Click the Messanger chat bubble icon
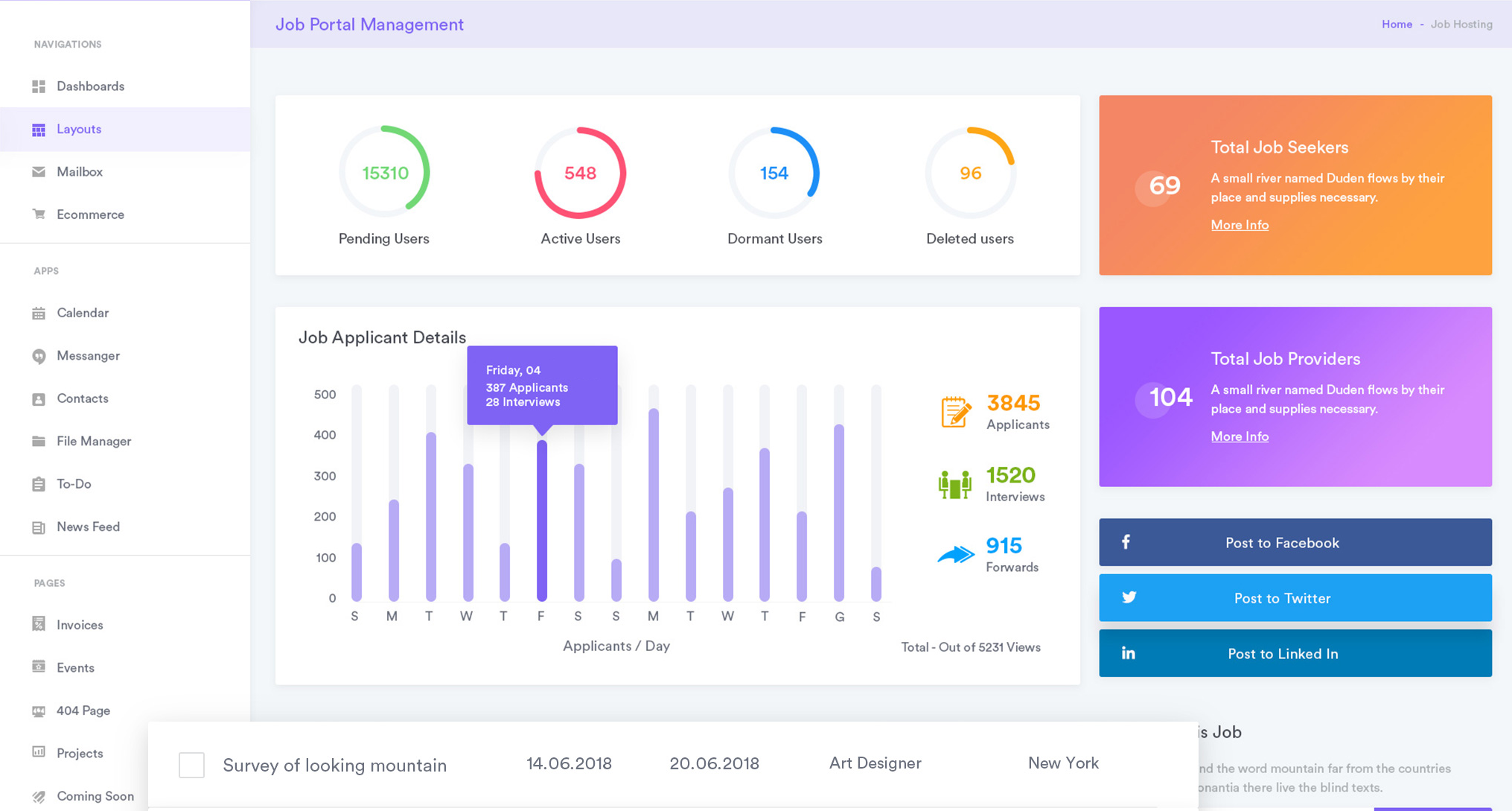 pos(39,356)
